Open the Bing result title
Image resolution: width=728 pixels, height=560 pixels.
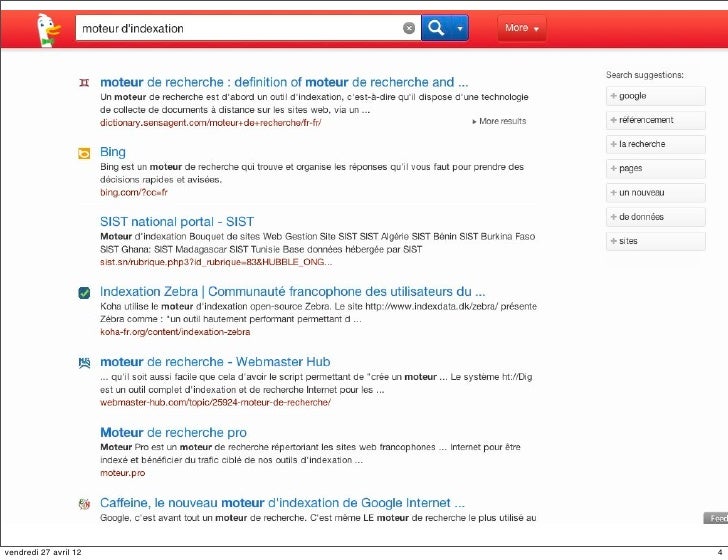tap(113, 152)
